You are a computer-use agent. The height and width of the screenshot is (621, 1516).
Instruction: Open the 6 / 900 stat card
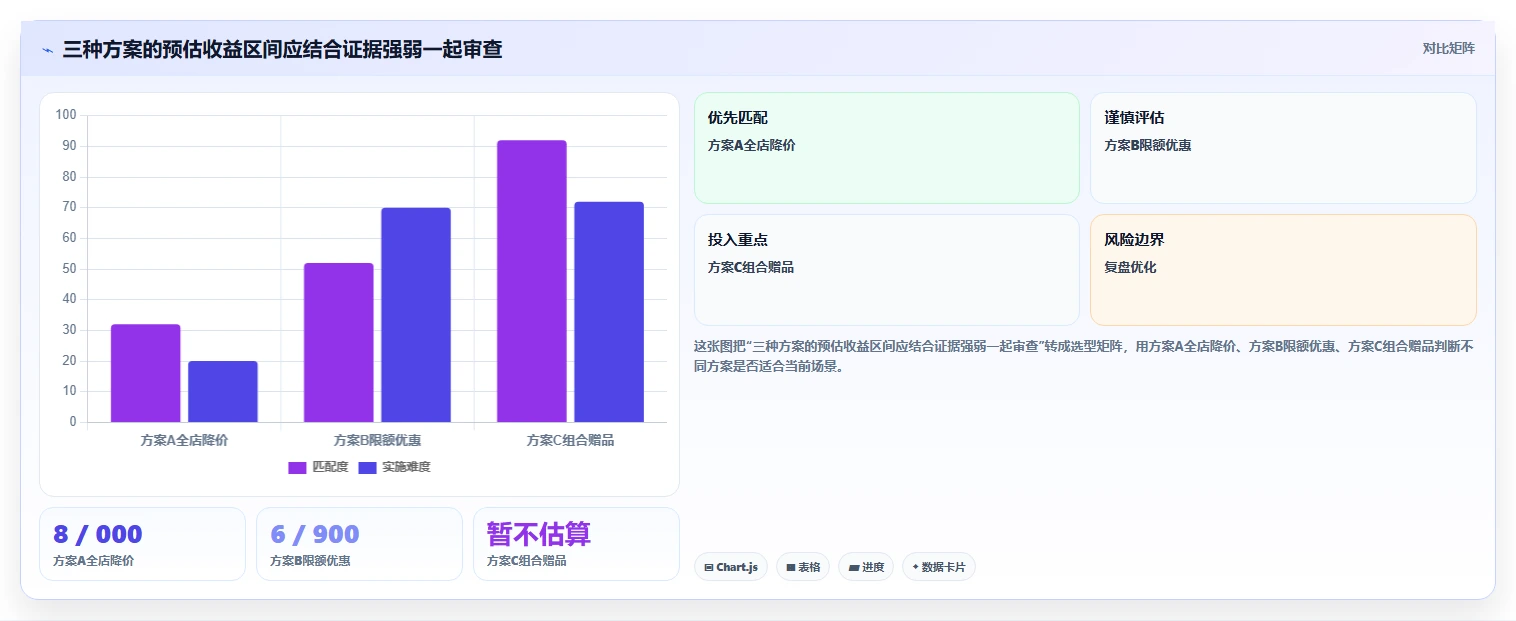pyautogui.click(x=359, y=544)
